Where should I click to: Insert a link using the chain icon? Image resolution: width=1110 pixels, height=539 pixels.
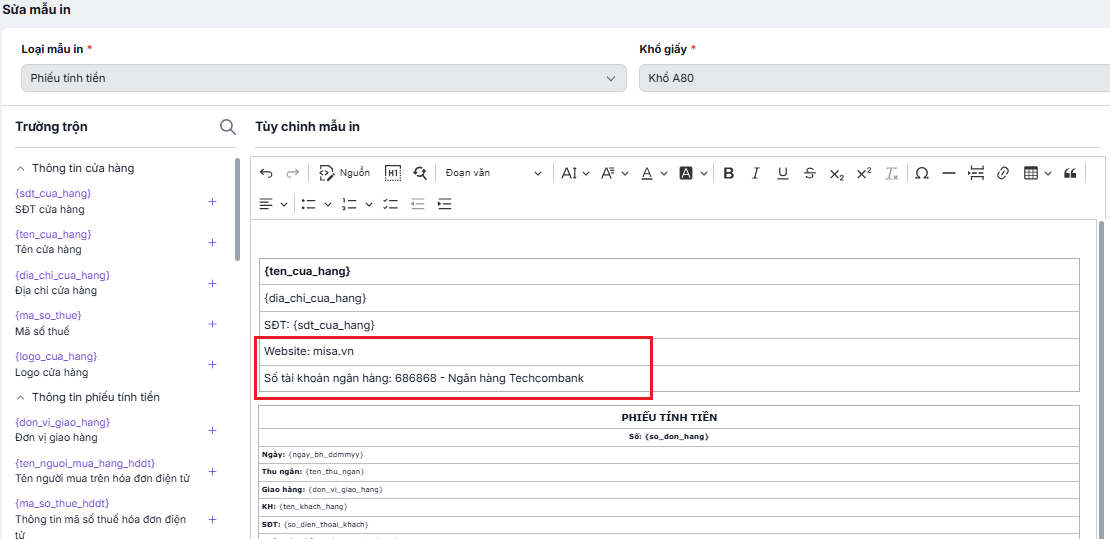point(1003,173)
